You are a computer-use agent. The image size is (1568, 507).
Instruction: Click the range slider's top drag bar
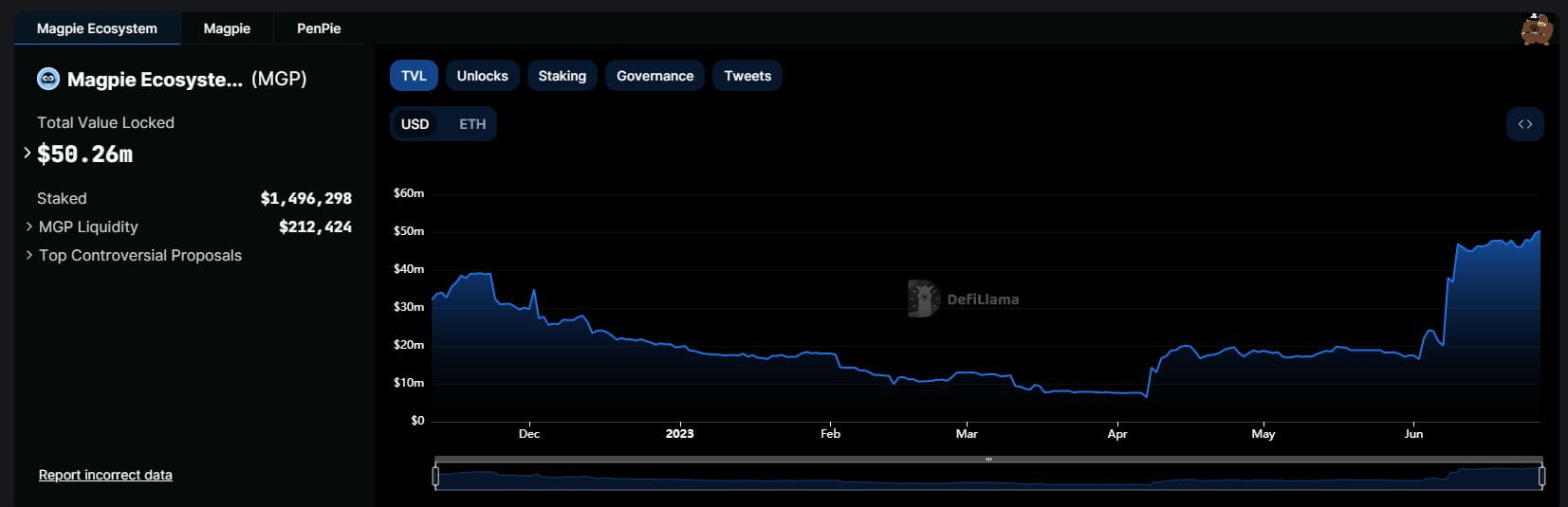(988, 460)
